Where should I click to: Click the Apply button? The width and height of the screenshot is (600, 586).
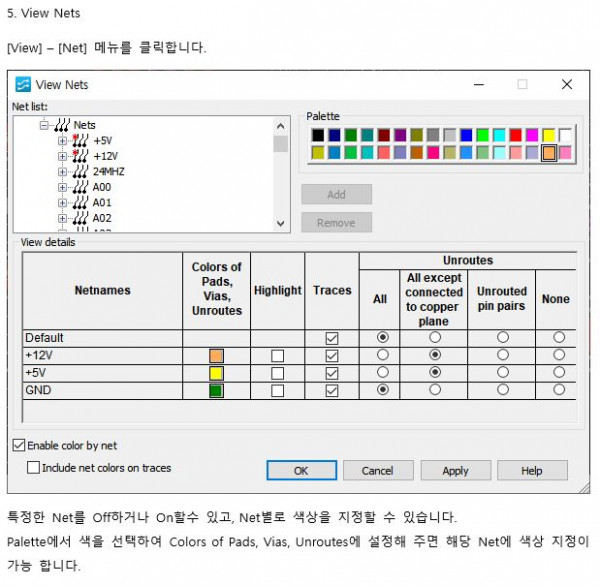click(x=455, y=470)
